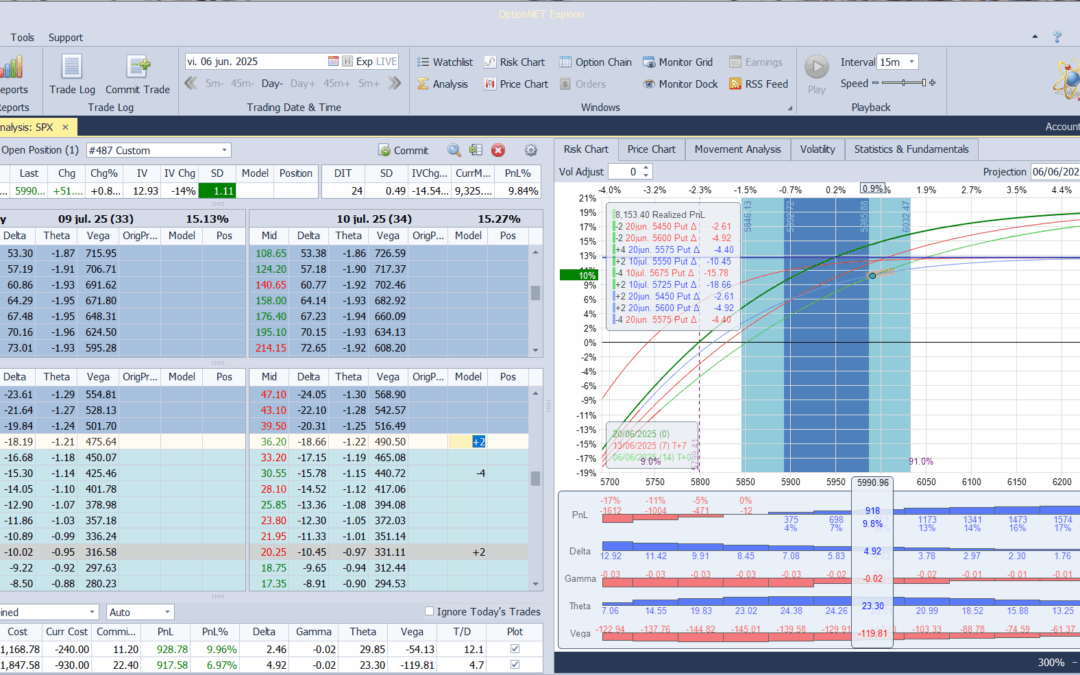1080x675 pixels.
Task: Click the Projection date field
Action: point(1055,172)
